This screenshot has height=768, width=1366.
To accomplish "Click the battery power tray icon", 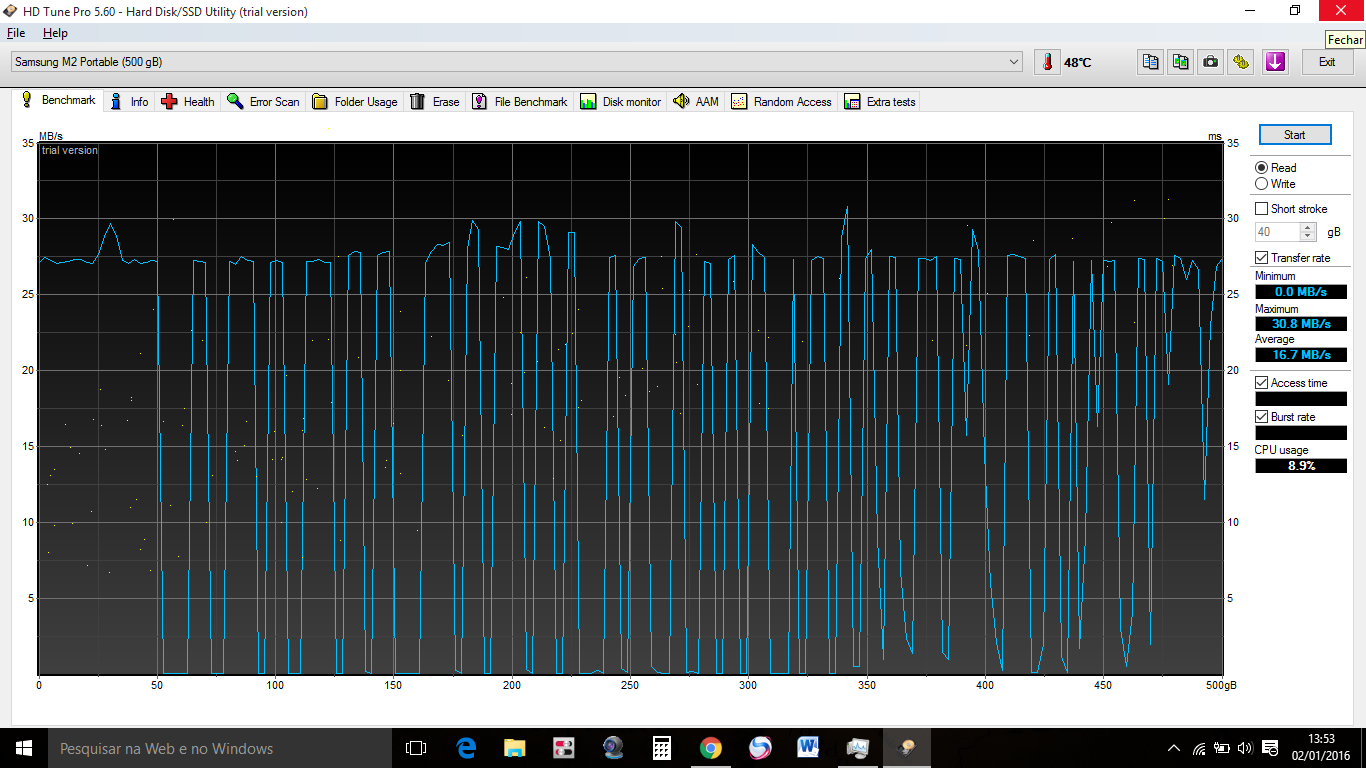I will [1222, 748].
